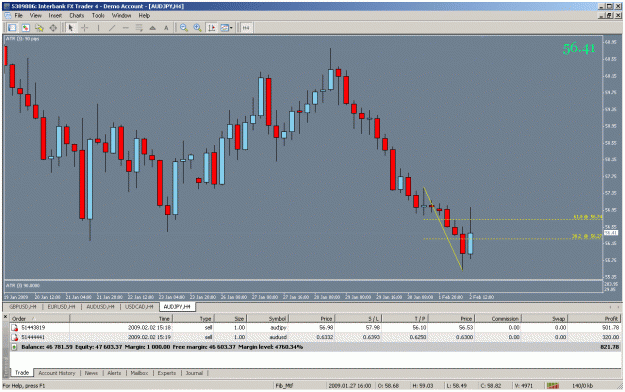The width and height of the screenshot is (625, 392).
Task: Sort by the Type column header
Action: click(x=193, y=319)
